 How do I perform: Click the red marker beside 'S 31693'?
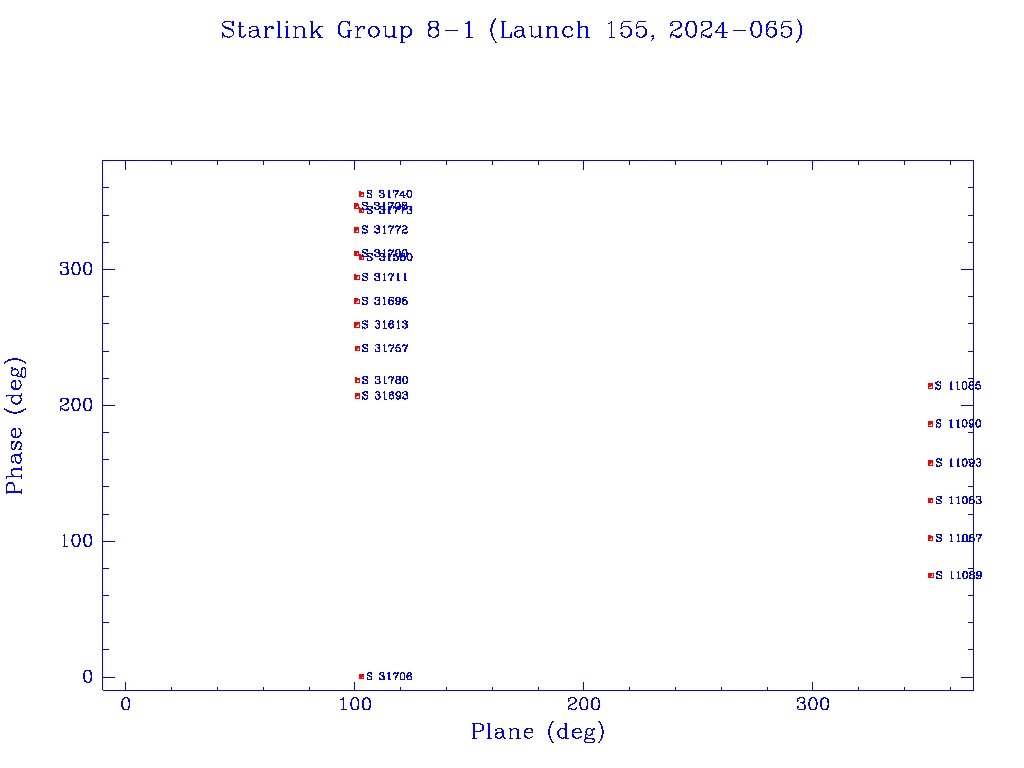click(357, 396)
